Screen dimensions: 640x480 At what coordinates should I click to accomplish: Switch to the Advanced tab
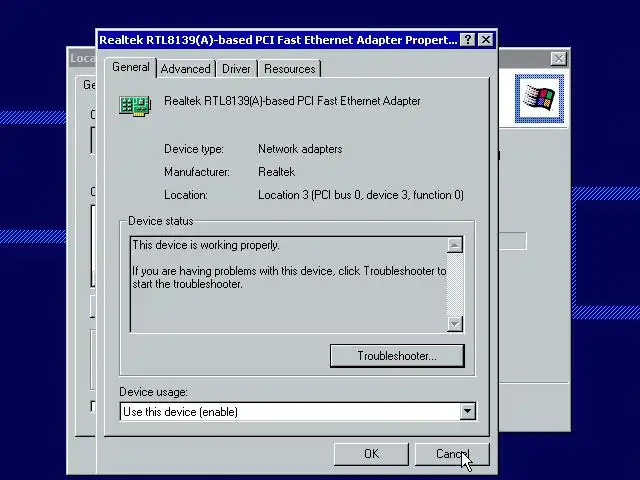click(x=185, y=69)
